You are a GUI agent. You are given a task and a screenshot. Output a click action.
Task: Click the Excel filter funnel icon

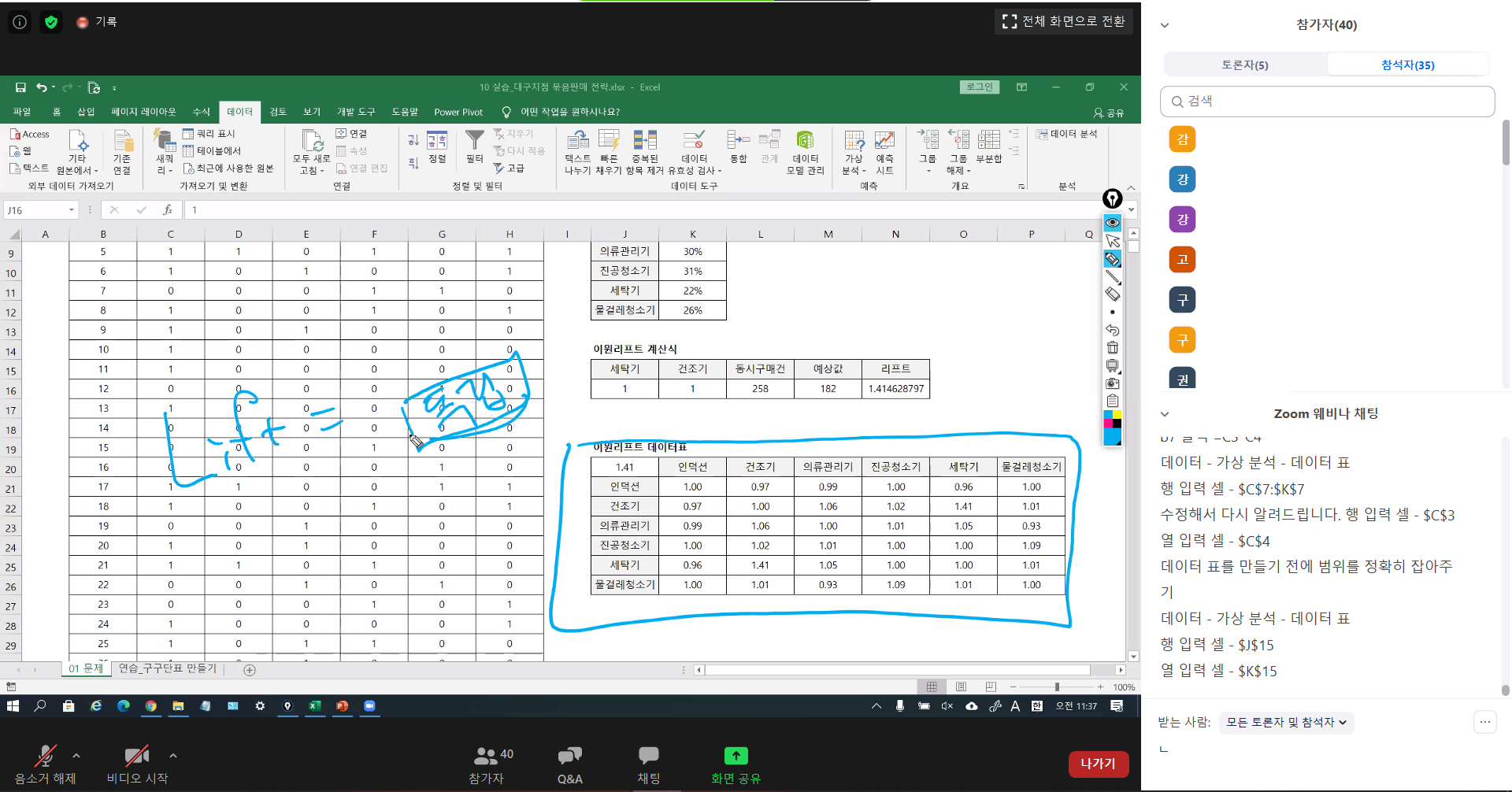[474, 141]
